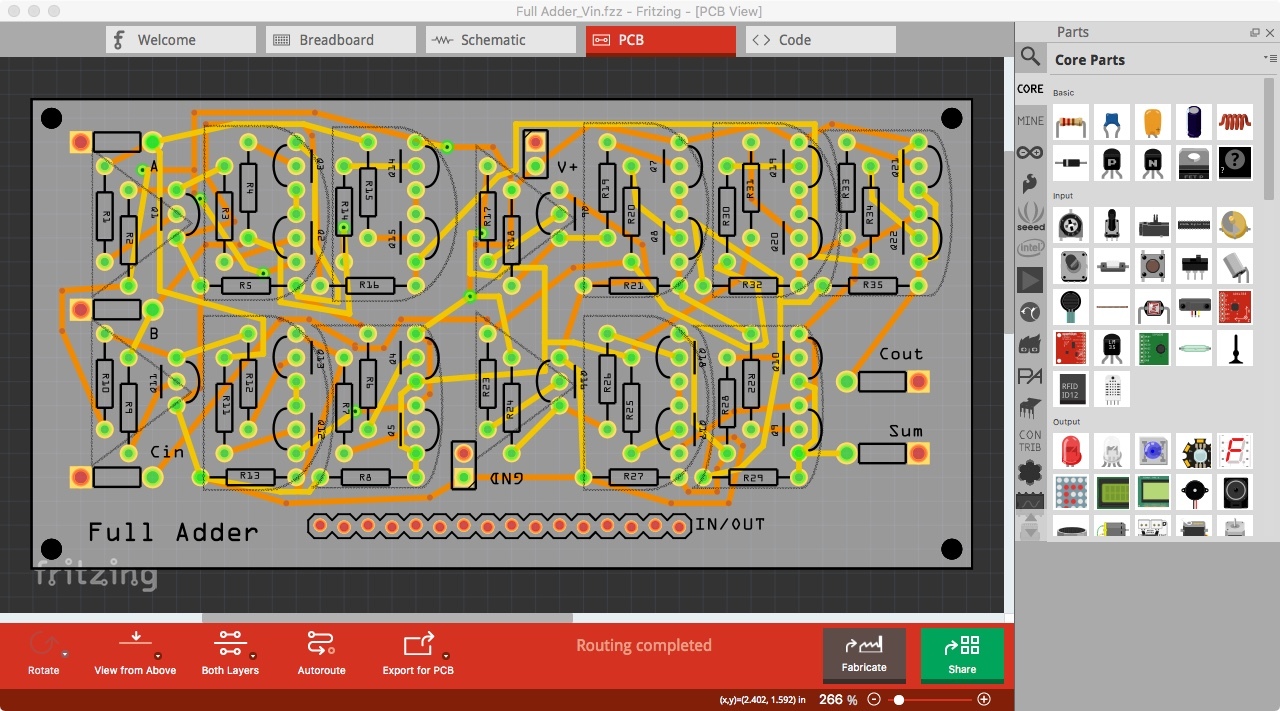
Task: Toggle the Parts panel docking control
Action: point(1253,32)
